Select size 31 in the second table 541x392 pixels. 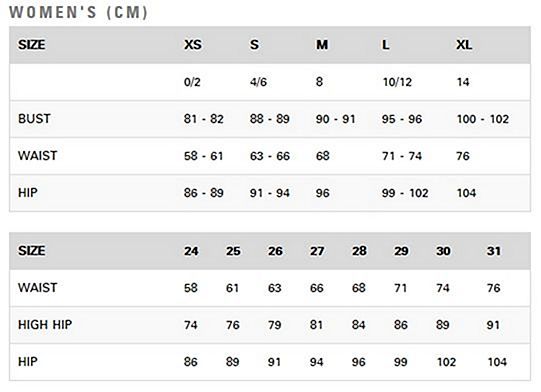tap(494, 251)
